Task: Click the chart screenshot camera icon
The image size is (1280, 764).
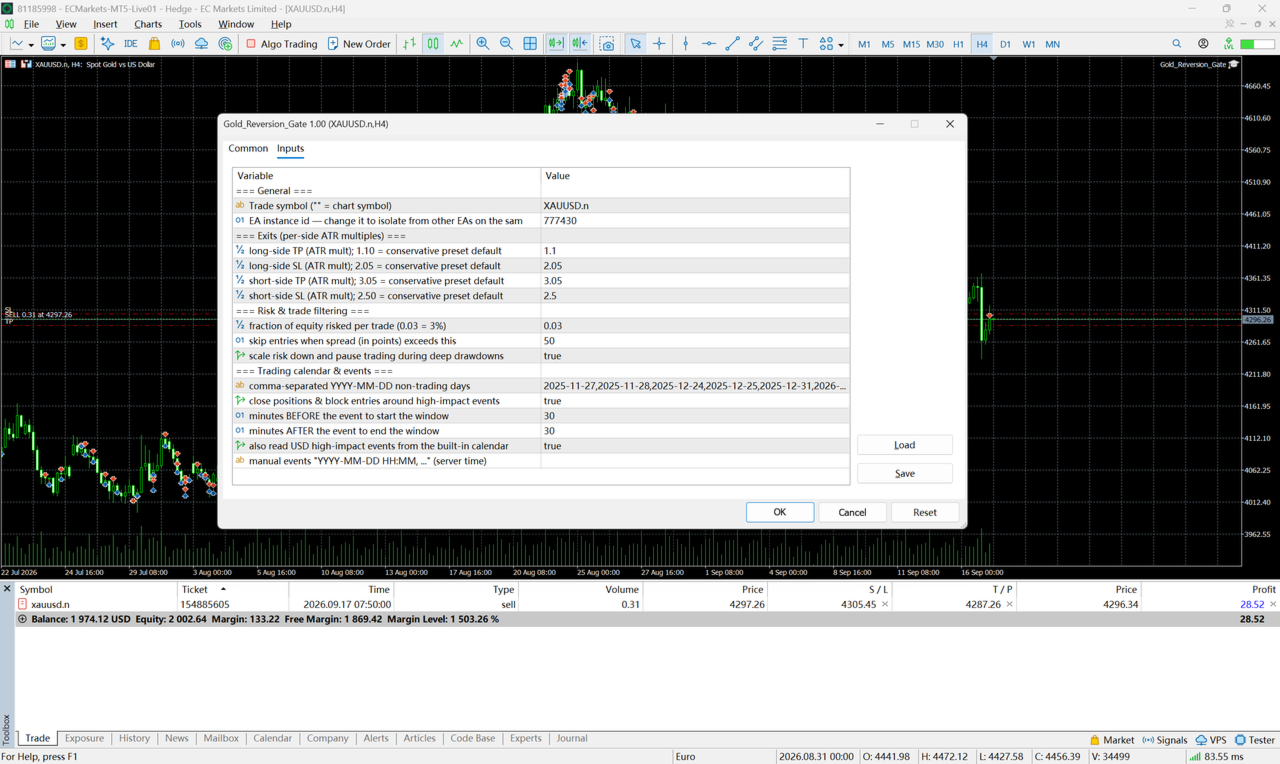Action: point(607,44)
